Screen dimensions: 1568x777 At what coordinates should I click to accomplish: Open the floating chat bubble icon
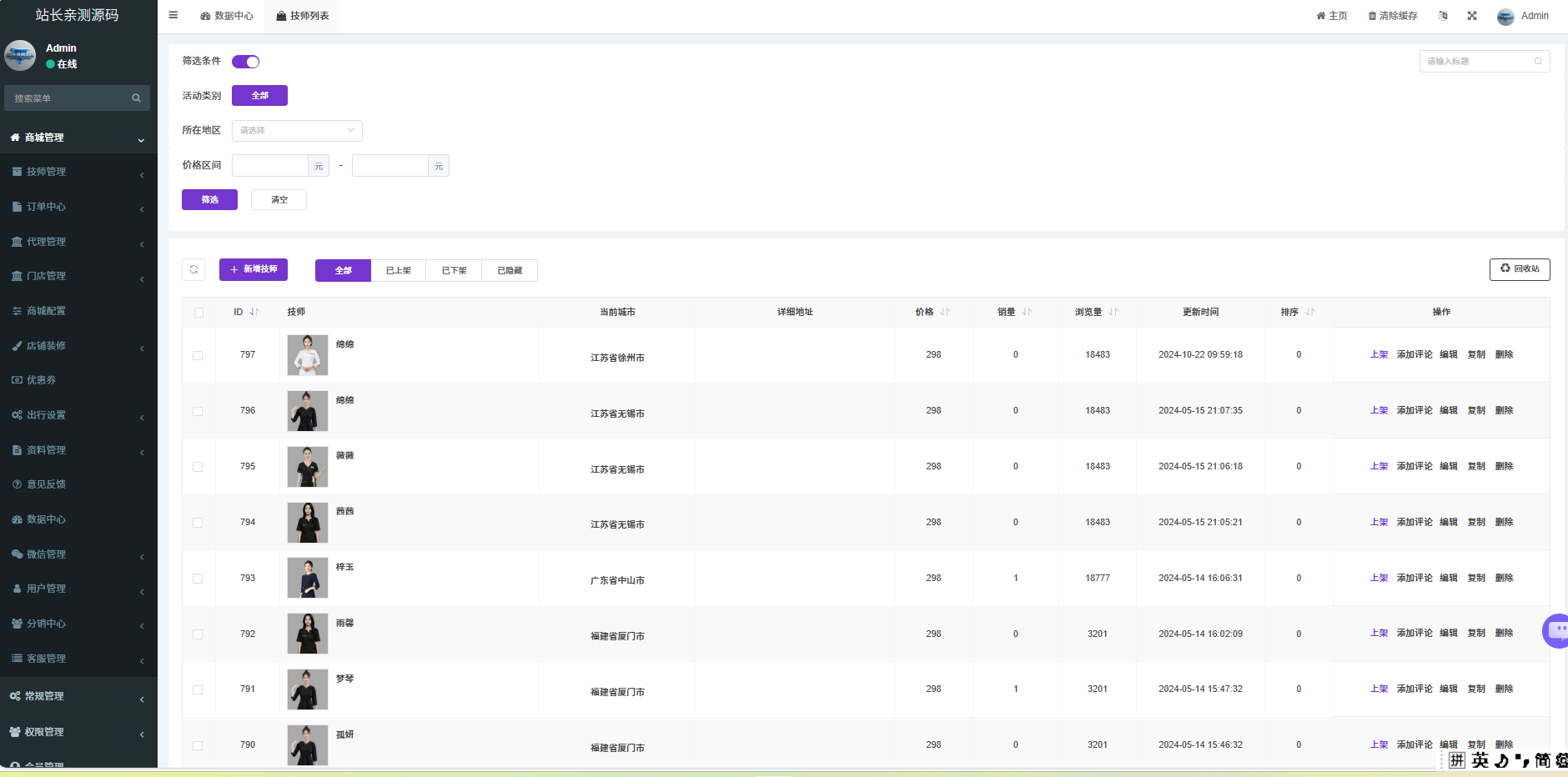coord(1556,630)
